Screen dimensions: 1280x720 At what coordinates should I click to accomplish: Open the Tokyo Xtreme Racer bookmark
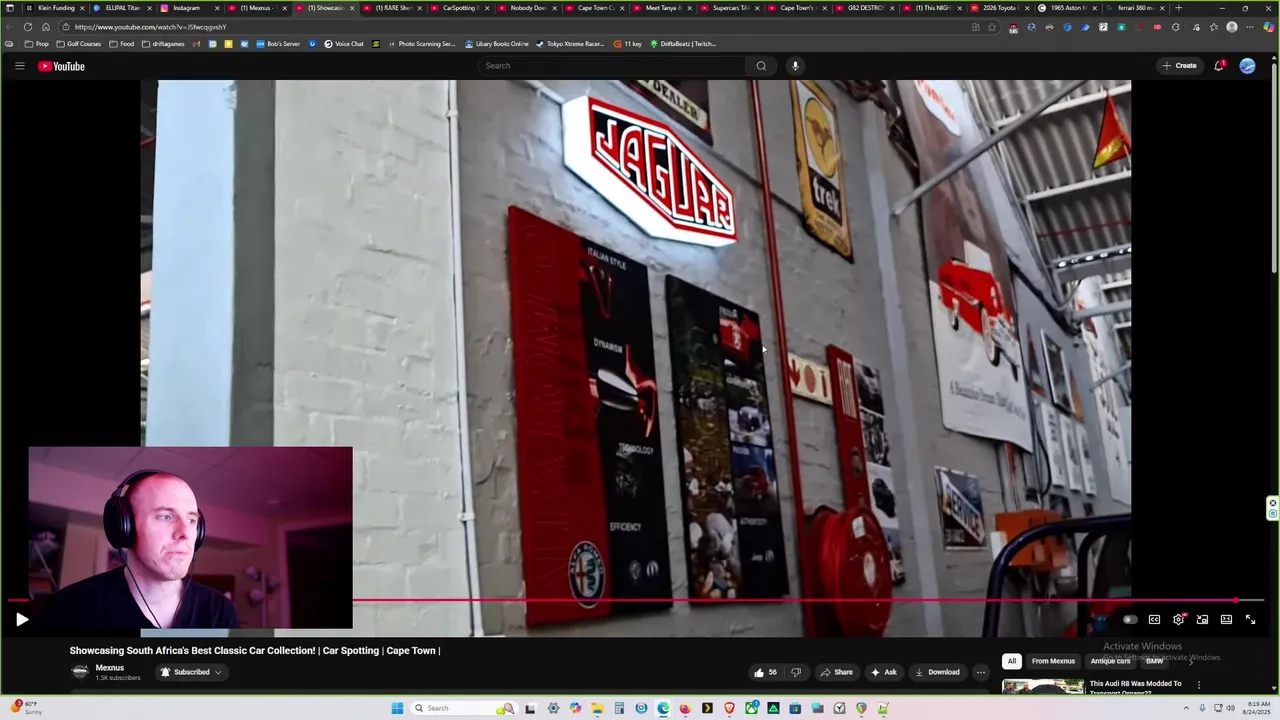click(570, 44)
